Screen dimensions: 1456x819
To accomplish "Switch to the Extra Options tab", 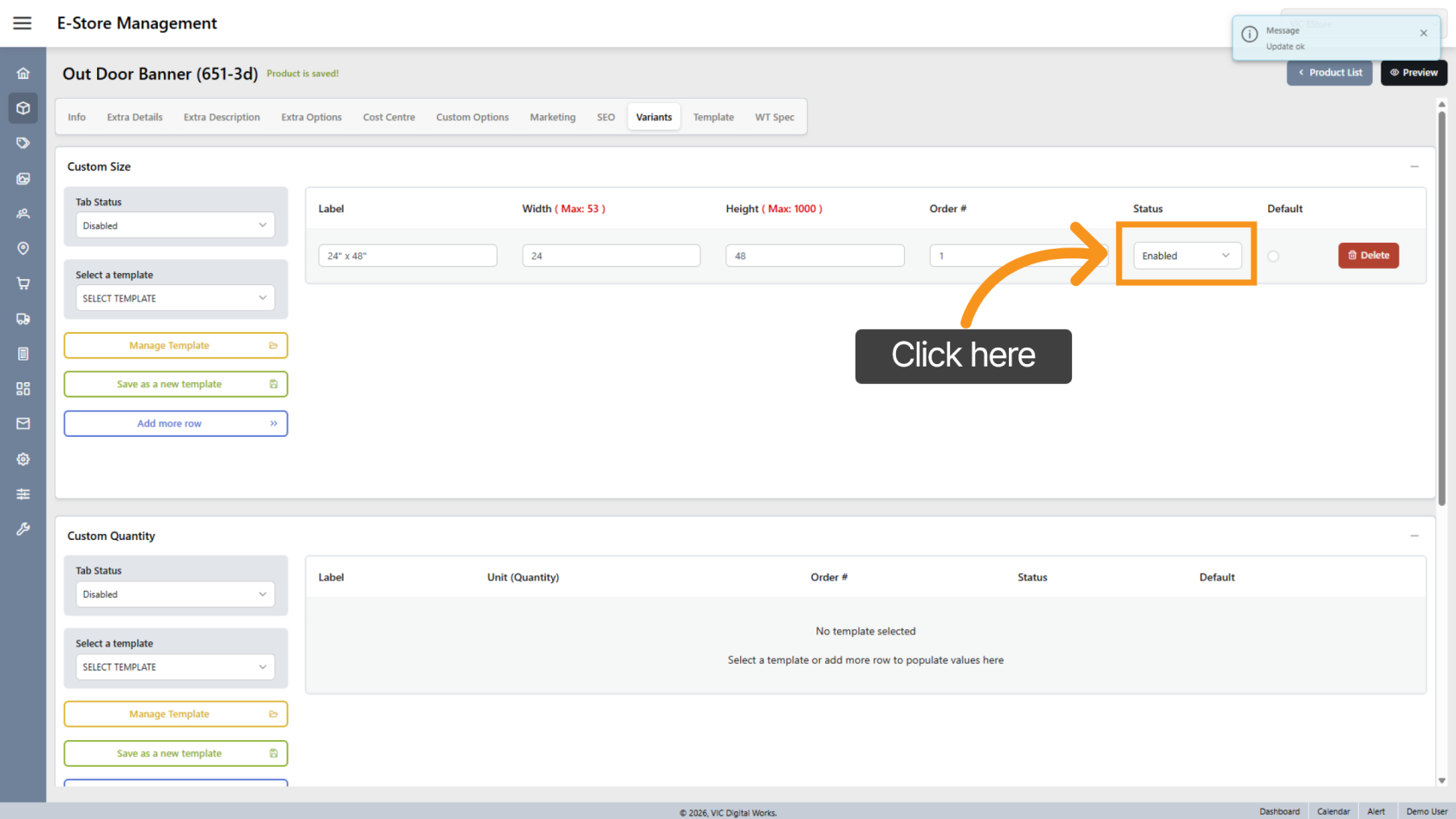I will (311, 117).
